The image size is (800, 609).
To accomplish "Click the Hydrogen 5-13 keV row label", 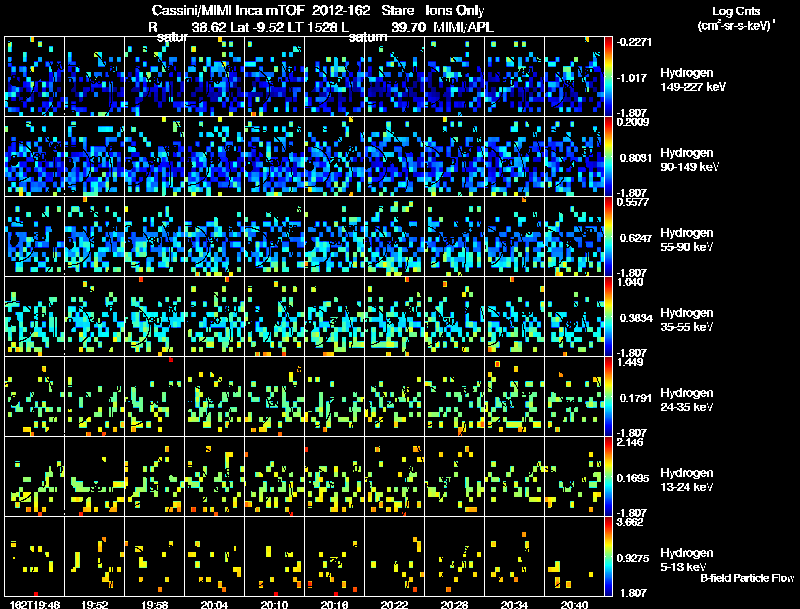I will (687, 560).
